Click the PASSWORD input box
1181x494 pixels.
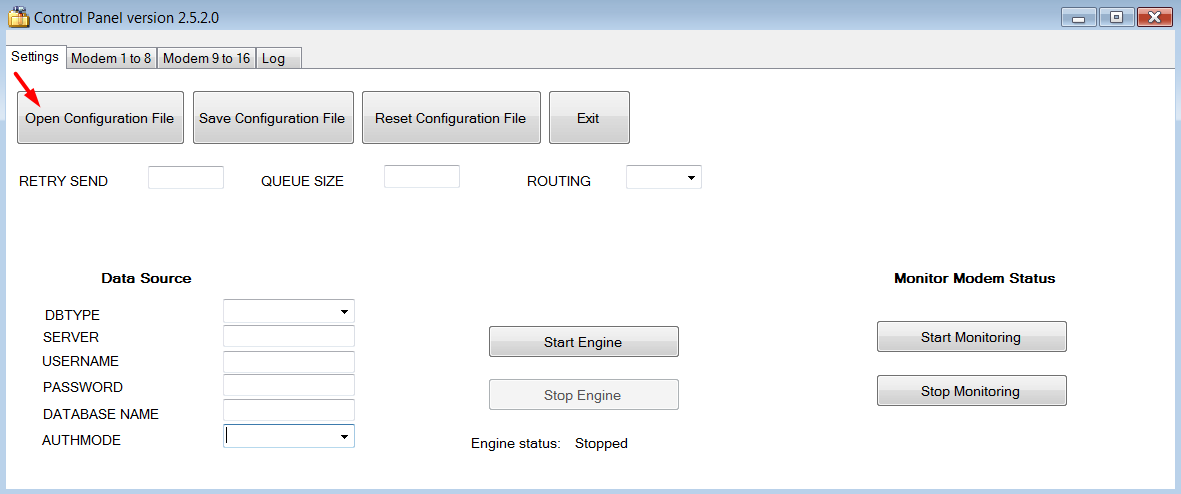click(288, 386)
